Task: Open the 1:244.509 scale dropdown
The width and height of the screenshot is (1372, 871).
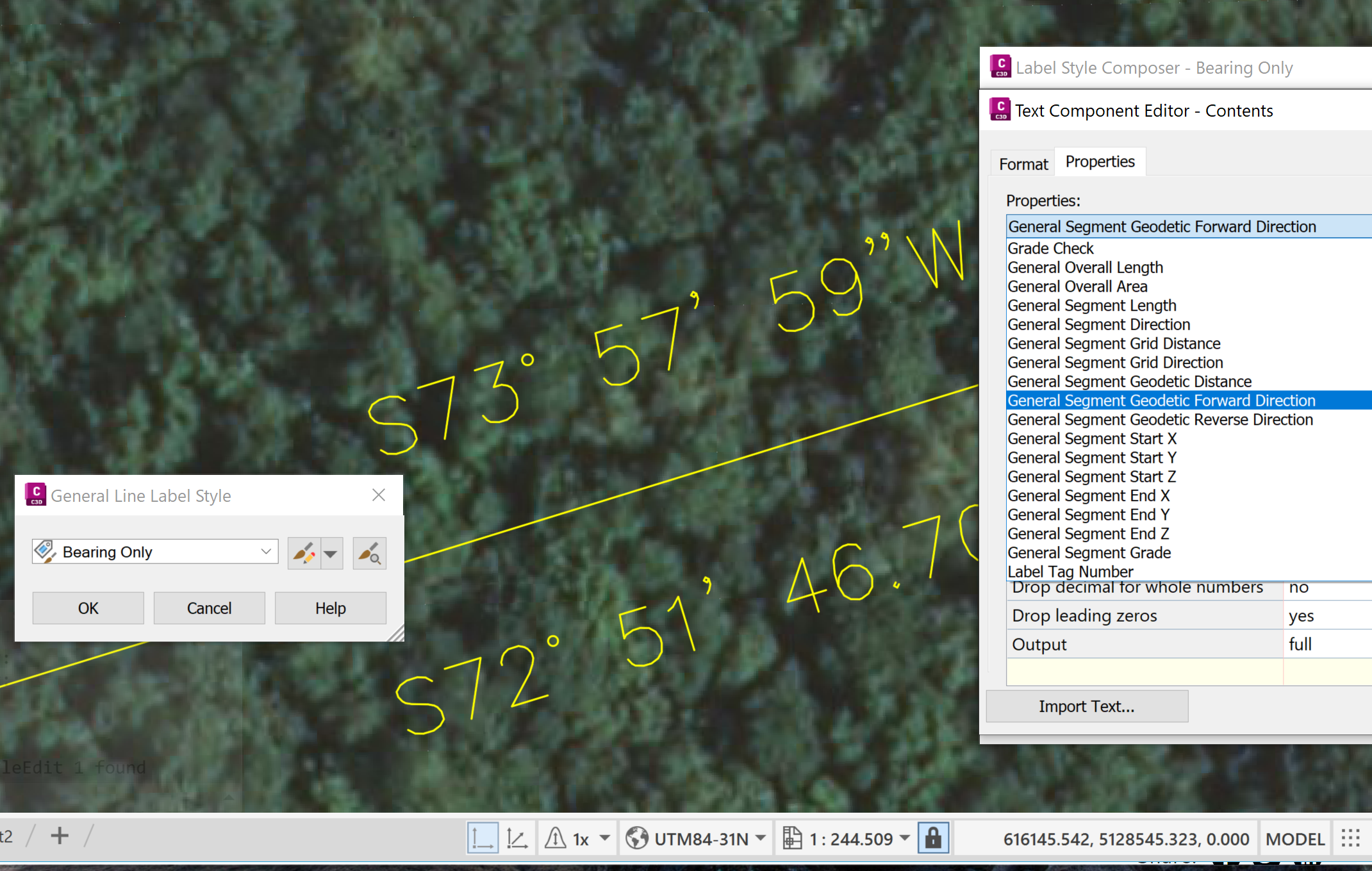Action: tap(905, 838)
